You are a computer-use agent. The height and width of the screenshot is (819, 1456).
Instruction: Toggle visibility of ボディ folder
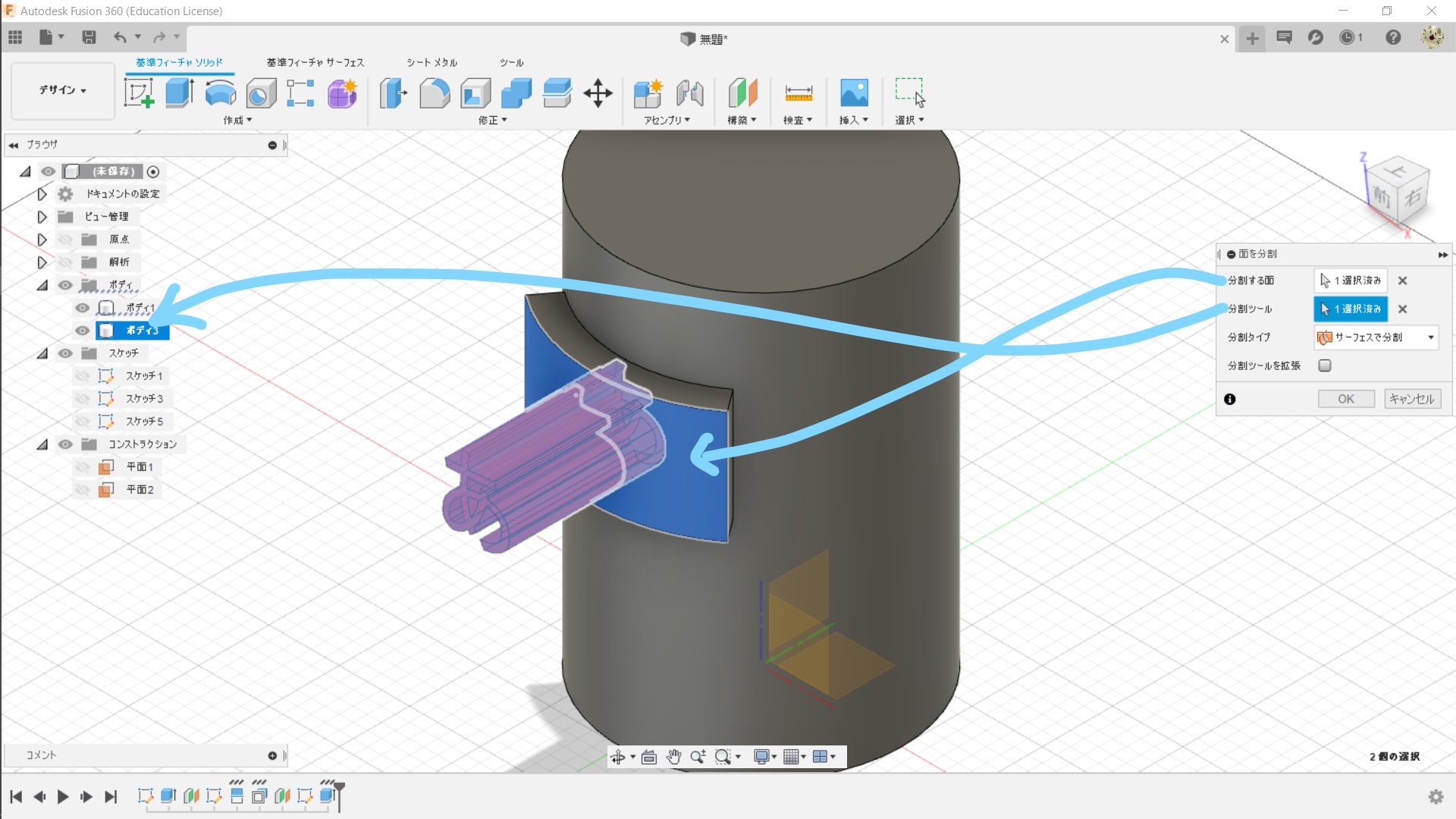coord(65,285)
